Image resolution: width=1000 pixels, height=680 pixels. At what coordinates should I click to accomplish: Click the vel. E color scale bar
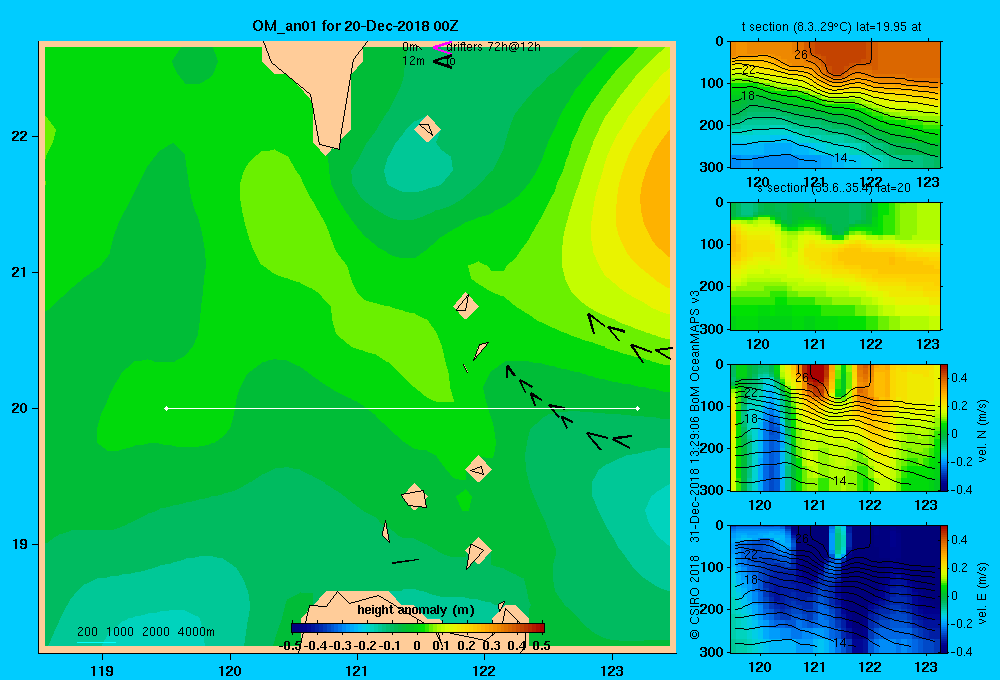pyautogui.click(x=944, y=588)
